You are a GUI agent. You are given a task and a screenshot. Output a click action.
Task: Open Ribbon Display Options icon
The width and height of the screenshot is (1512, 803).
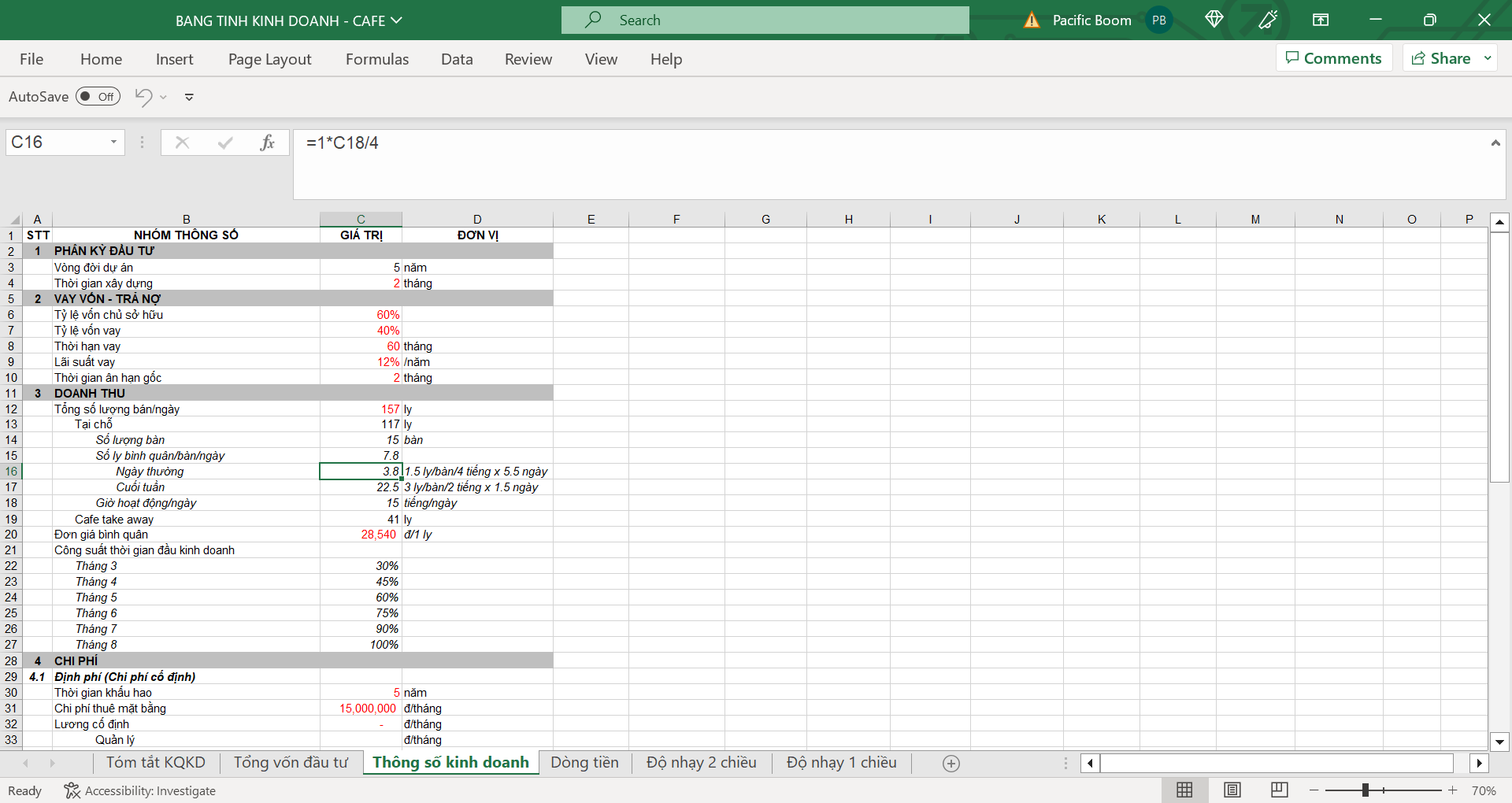tap(1321, 20)
